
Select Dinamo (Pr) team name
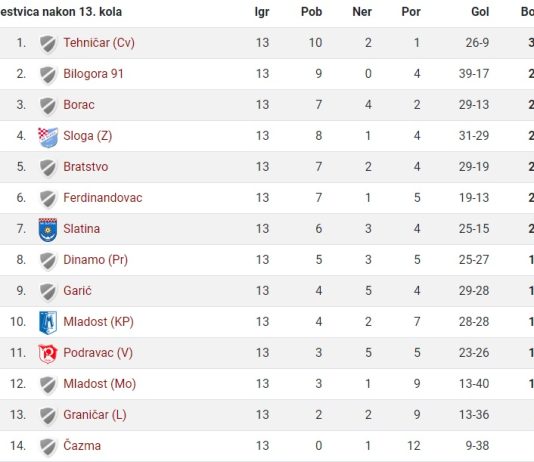coord(96,260)
